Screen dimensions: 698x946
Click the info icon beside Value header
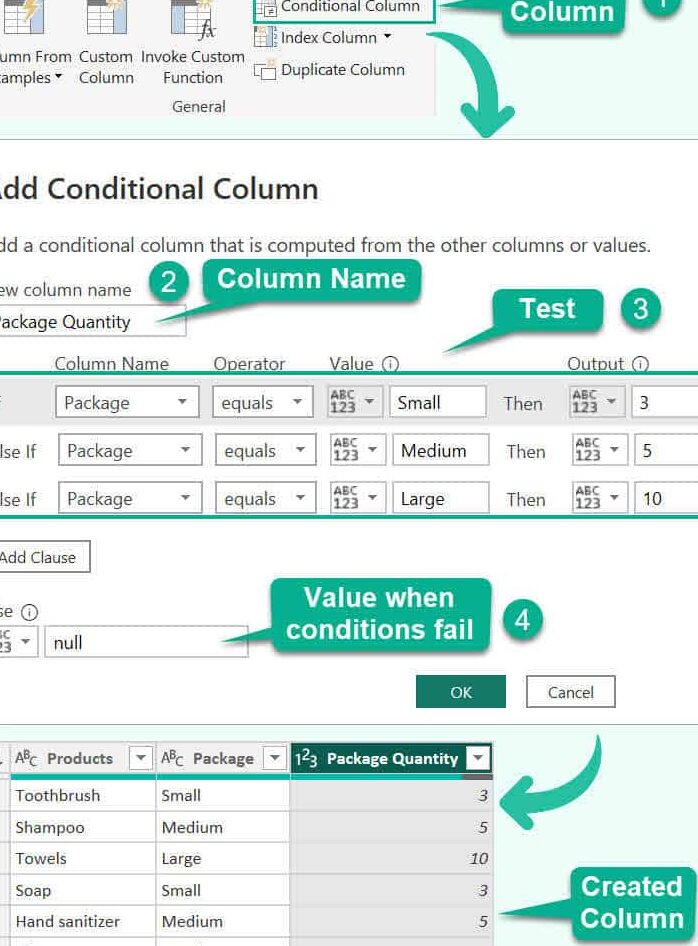[390, 365]
